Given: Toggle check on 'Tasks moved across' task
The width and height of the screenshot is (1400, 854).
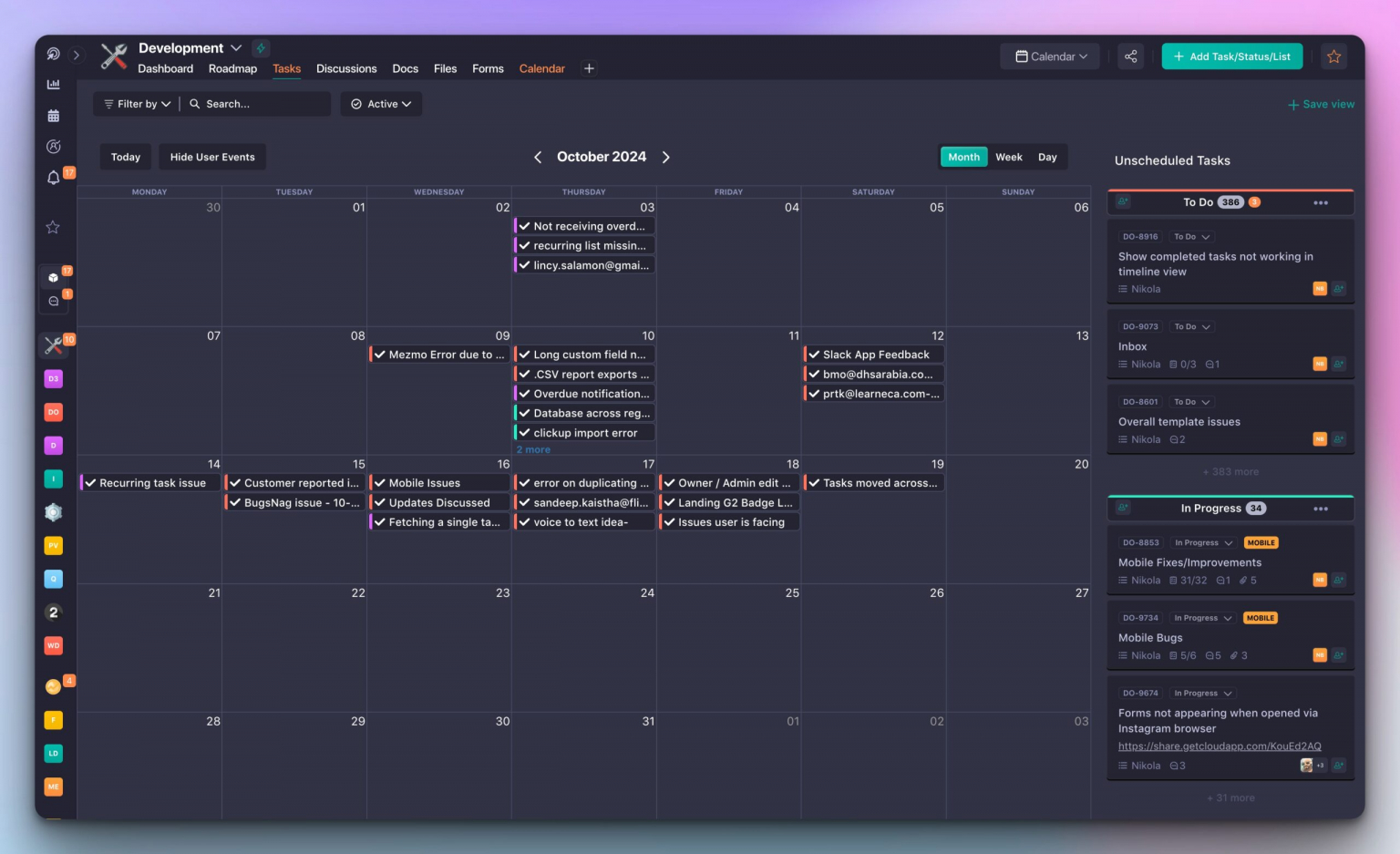Looking at the screenshot, I should click(814, 483).
